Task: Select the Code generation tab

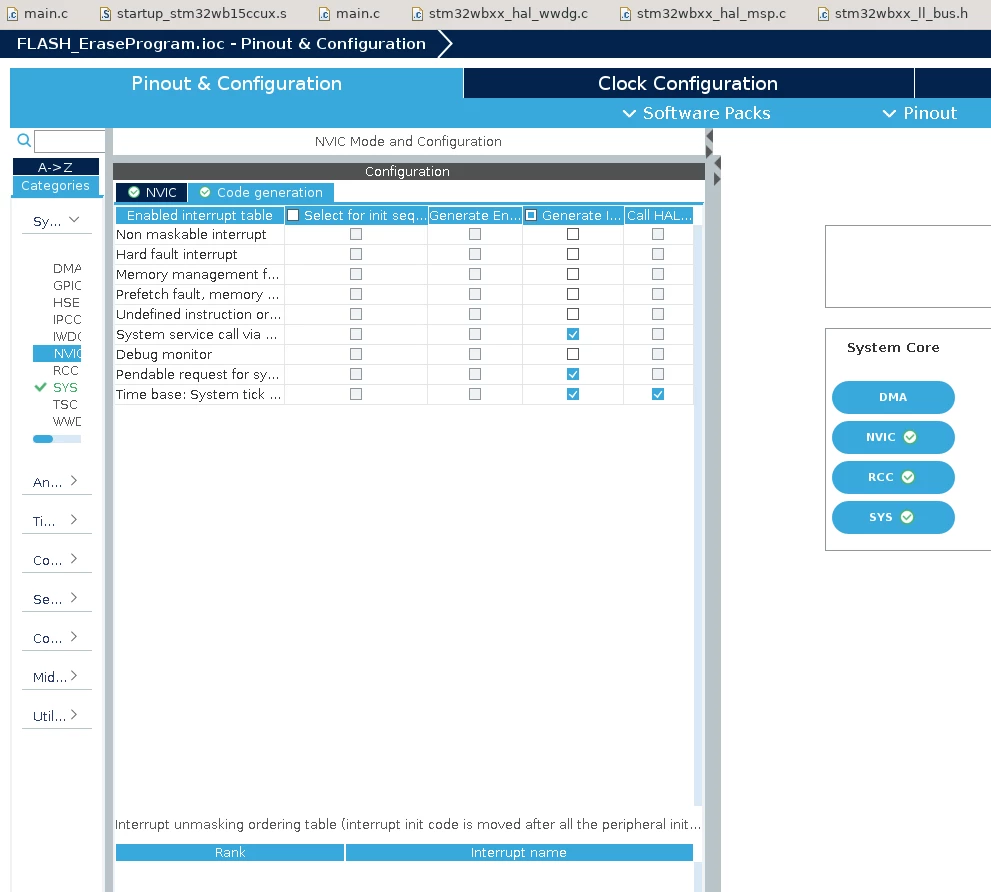Action: click(261, 192)
